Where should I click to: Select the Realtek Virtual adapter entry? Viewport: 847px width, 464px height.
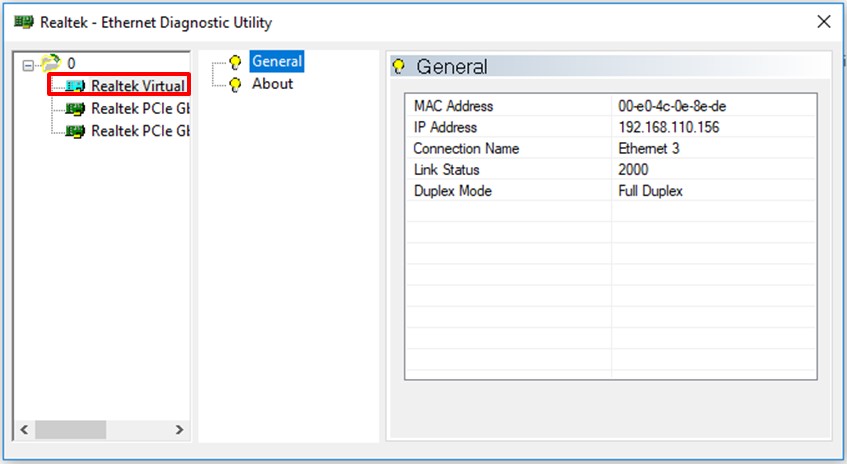[138, 85]
